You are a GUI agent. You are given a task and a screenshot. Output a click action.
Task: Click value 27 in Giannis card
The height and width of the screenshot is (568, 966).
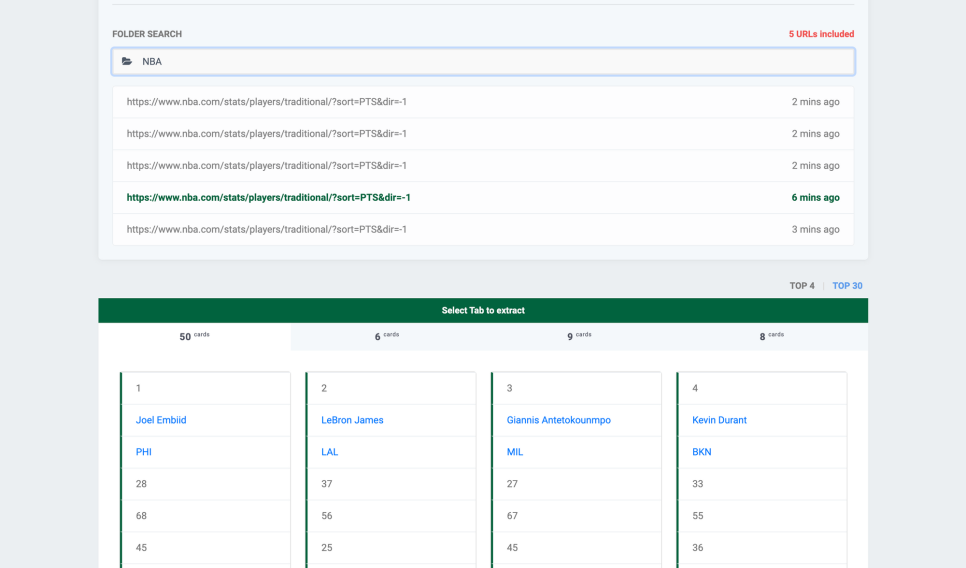[x=512, y=484]
